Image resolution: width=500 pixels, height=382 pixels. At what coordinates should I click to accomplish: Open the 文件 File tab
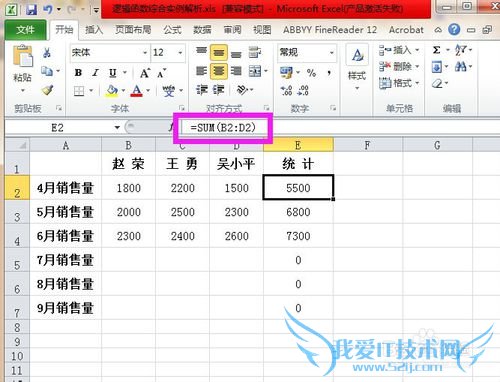(25, 30)
